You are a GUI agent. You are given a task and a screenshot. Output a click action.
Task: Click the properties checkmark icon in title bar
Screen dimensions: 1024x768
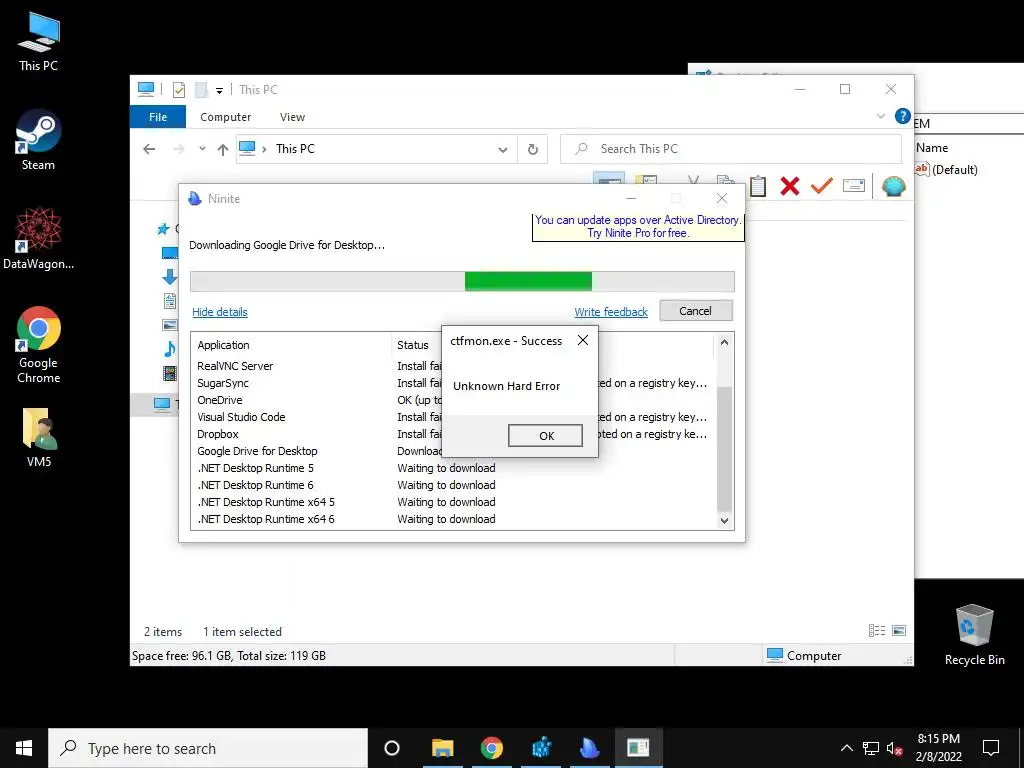[179, 89]
